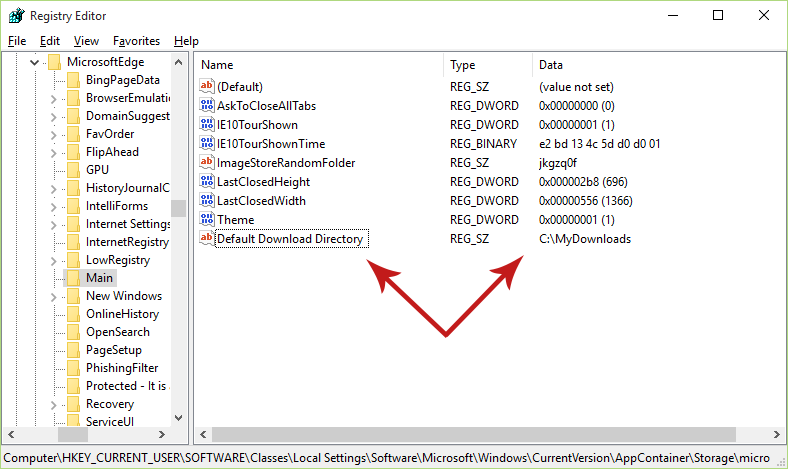Select the ServiceUI key
This screenshot has width=788, height=469.
pyautogui.click(x=110, y=421)
